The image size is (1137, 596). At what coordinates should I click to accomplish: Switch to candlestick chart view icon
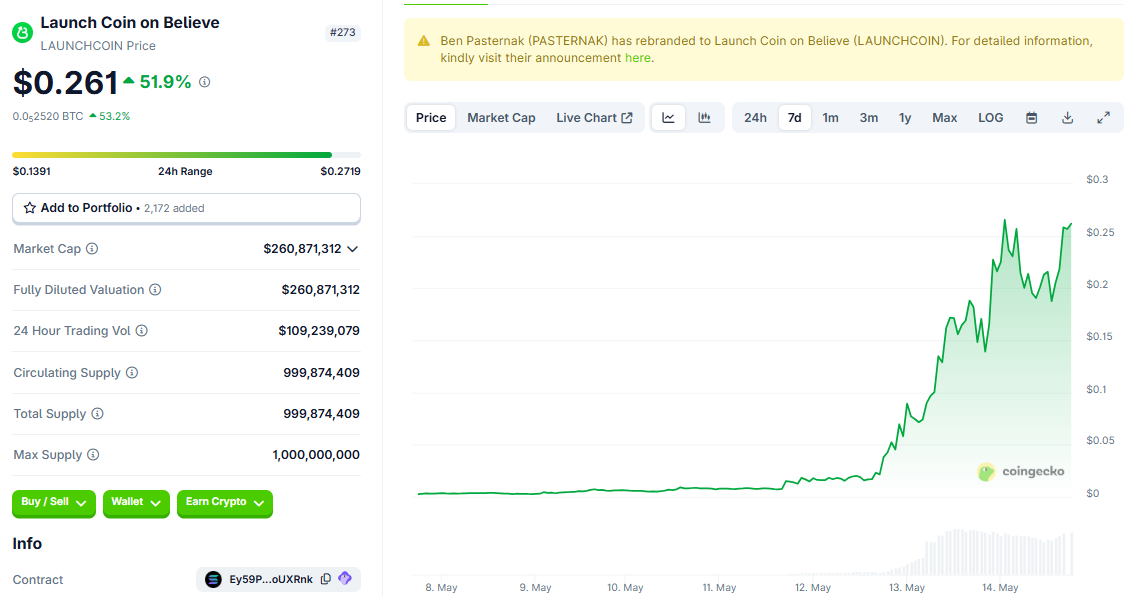(704, 117)
